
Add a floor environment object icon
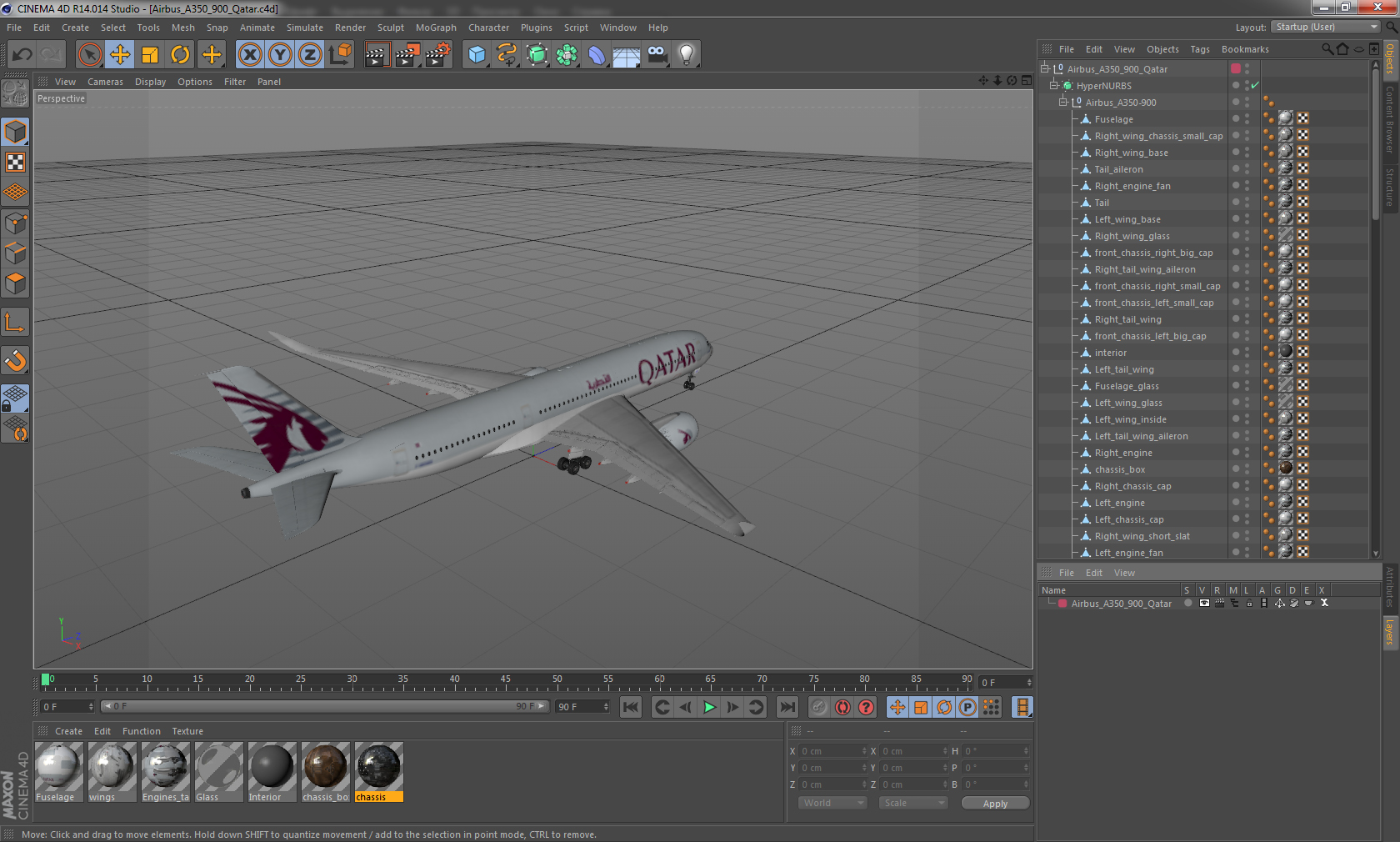pyautogui.click(x=627, y=55)
